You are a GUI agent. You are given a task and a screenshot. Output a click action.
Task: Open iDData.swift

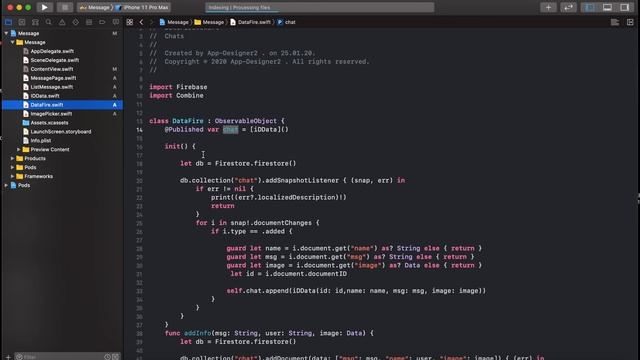pyautogui.click(x=45, y=96)
